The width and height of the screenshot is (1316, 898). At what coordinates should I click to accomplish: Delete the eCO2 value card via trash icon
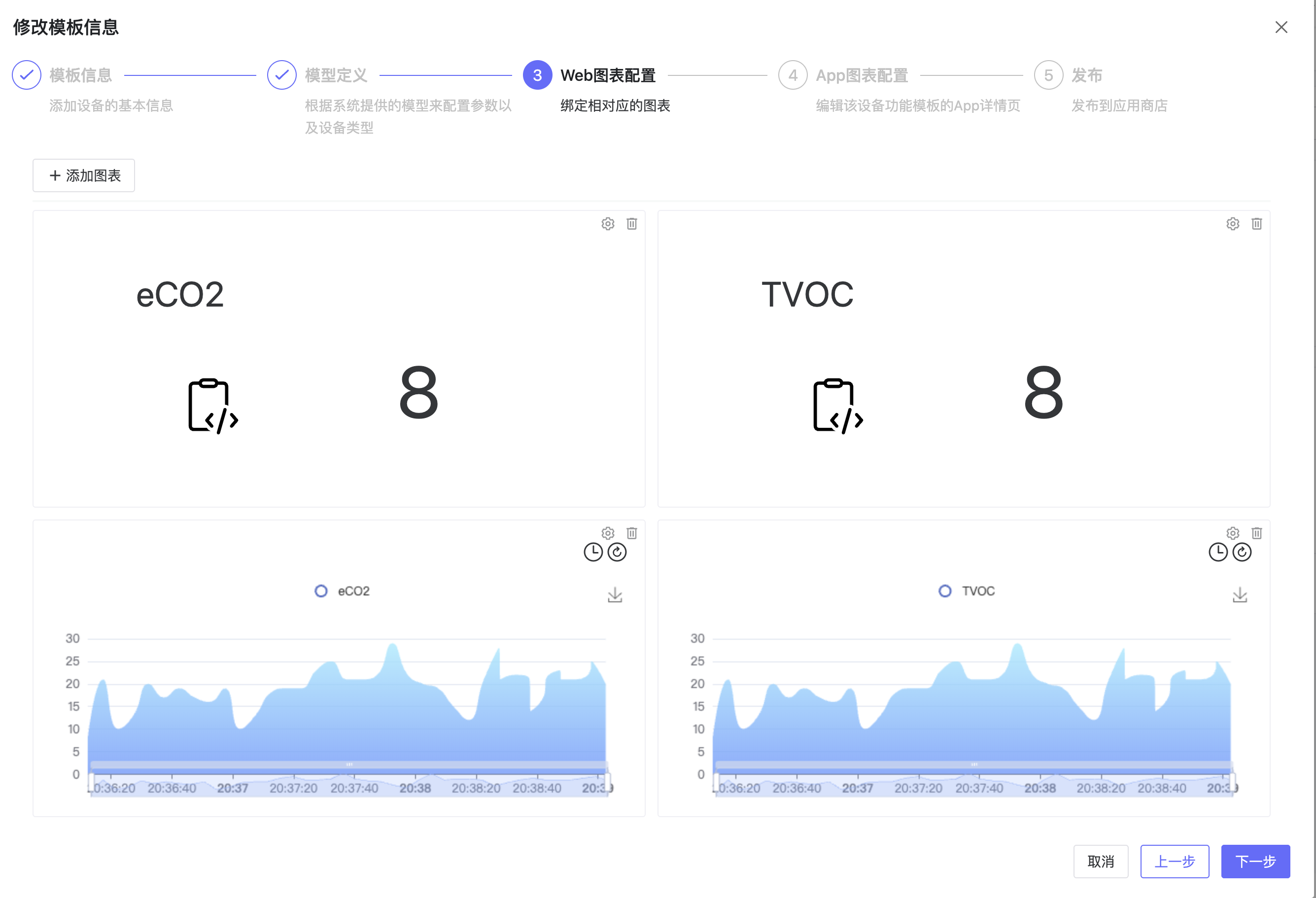pyautogui.click(x=632, y=224)
